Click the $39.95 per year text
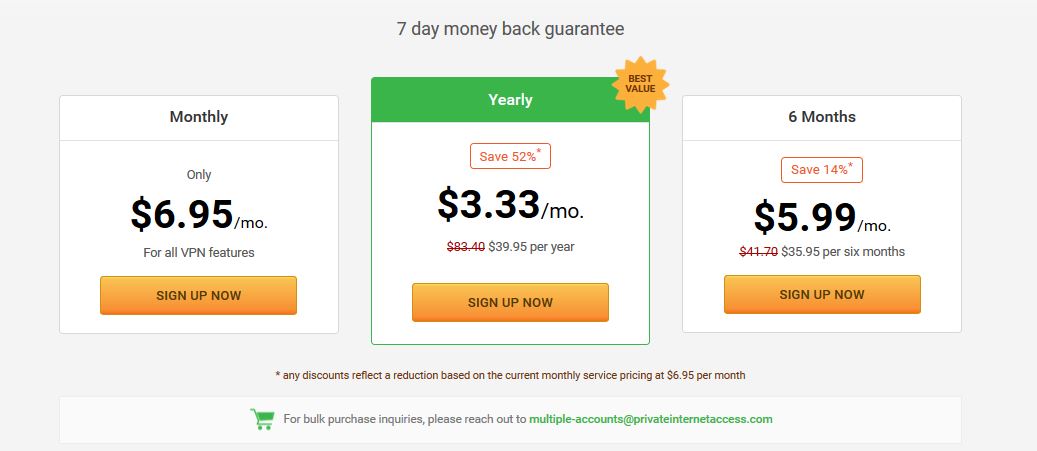 pyautogui.click(x=532, y=247)
